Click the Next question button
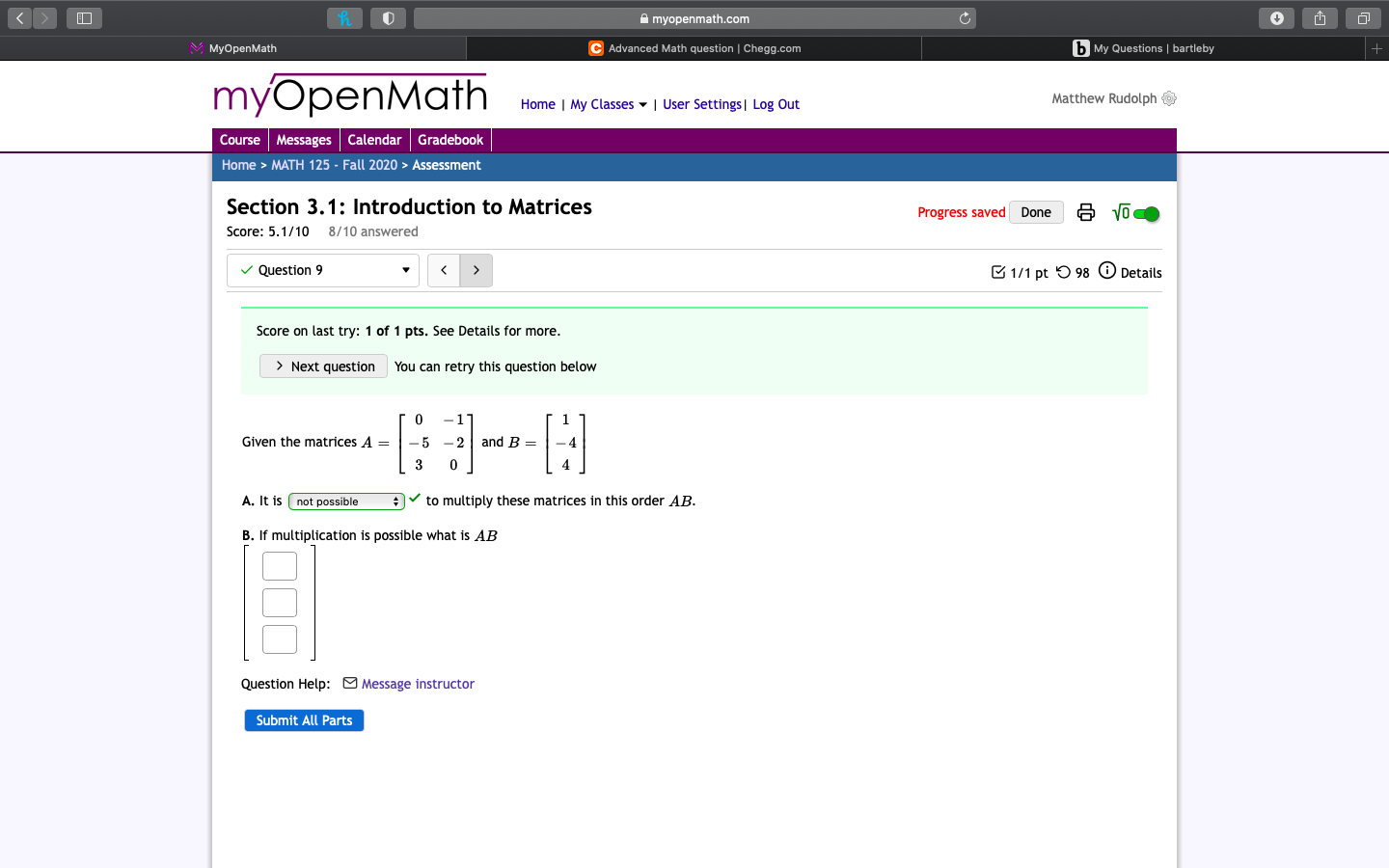The width and height of the screenshot is (1389, 868). point(323,366)
